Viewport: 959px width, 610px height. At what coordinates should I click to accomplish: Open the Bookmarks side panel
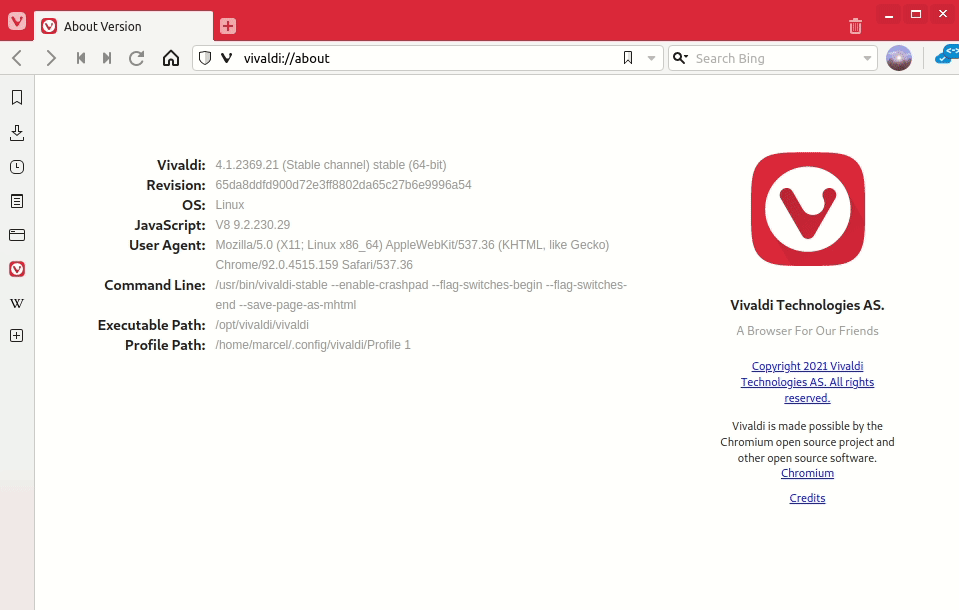(x=17, y=97)
